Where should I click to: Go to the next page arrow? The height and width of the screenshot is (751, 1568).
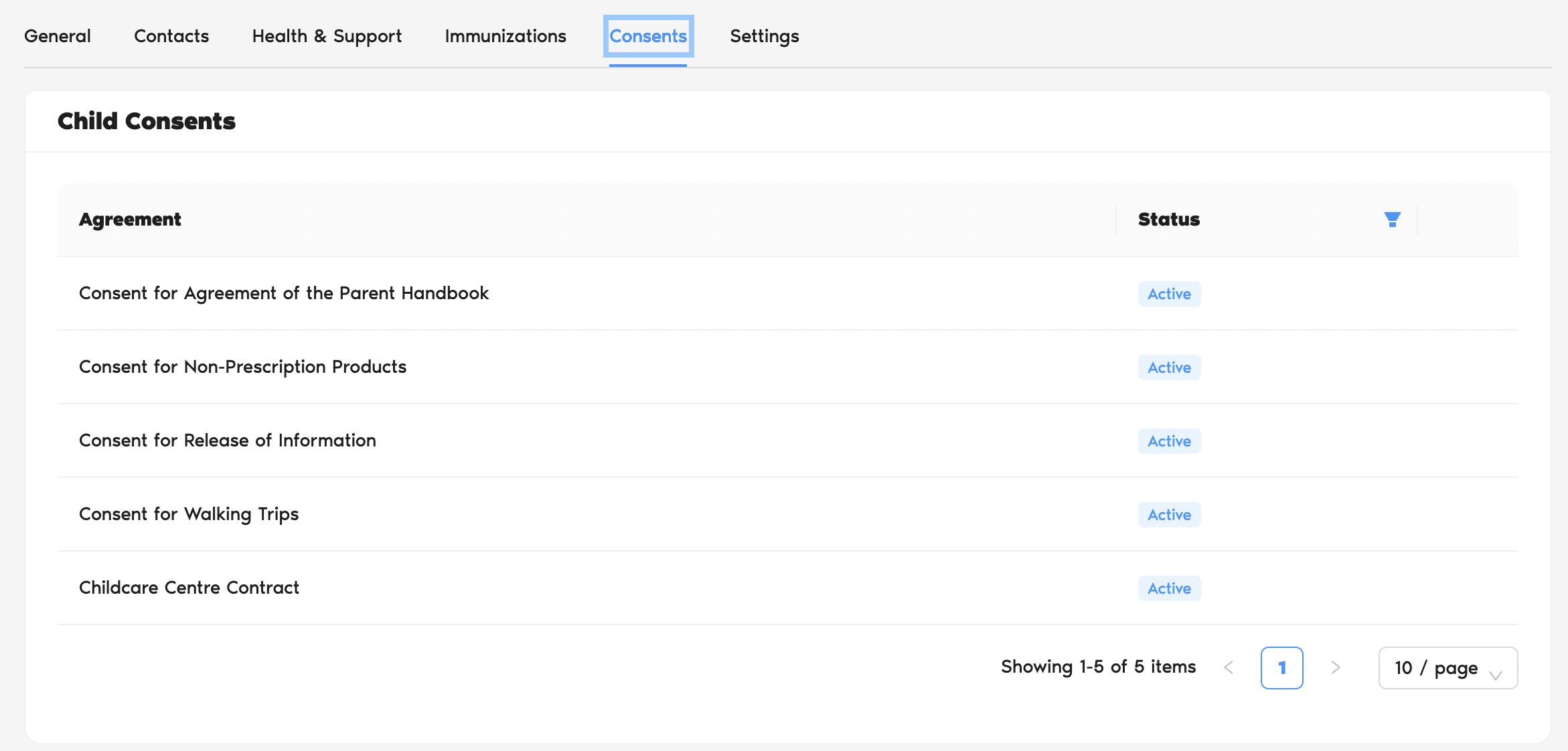(1335, 667)
